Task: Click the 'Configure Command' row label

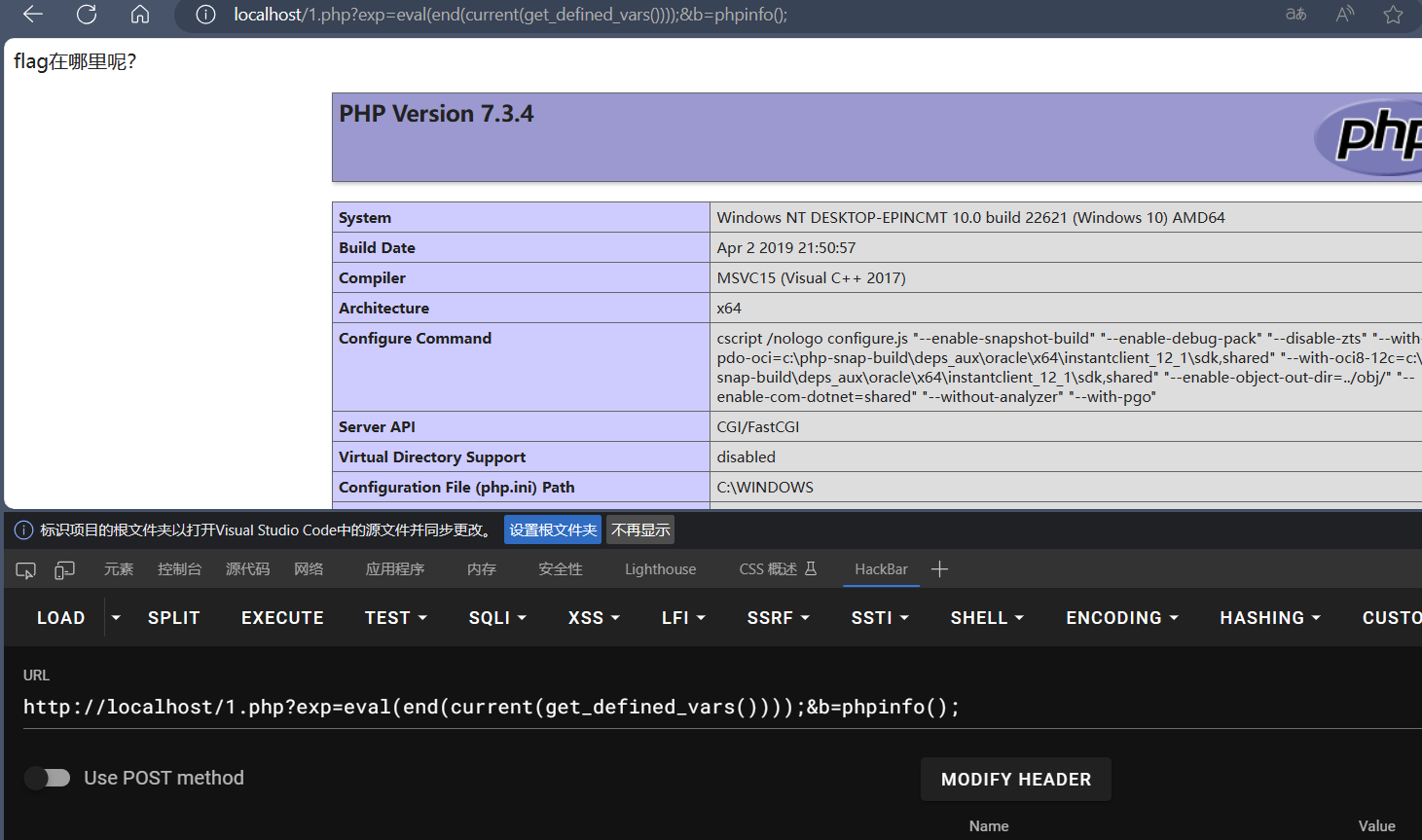Action: point(415,338)
